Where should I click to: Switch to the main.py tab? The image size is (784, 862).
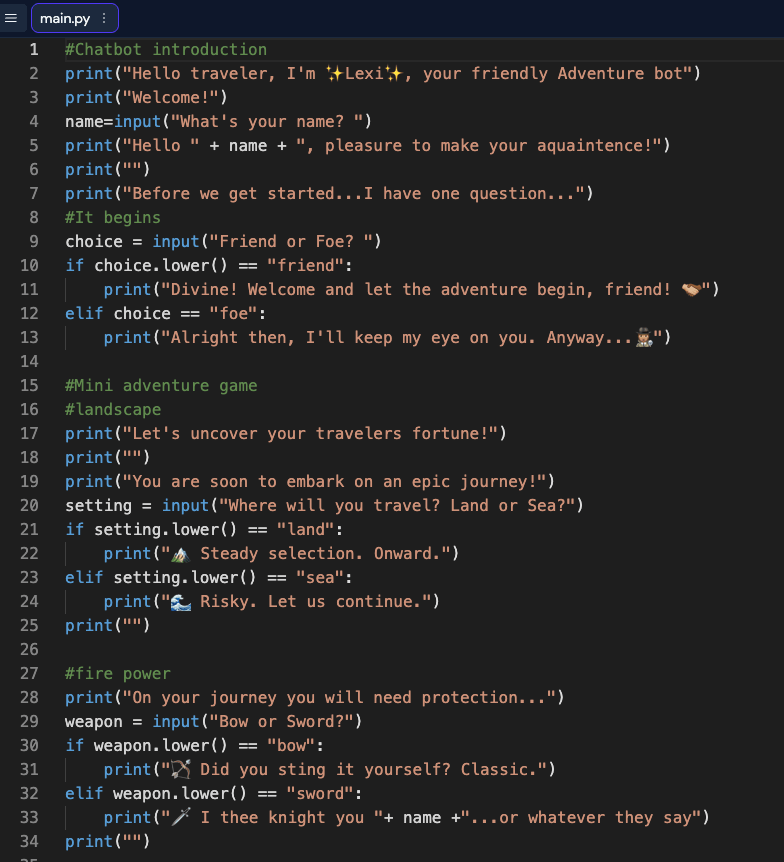pyautogui.click(x=64, y=18)
